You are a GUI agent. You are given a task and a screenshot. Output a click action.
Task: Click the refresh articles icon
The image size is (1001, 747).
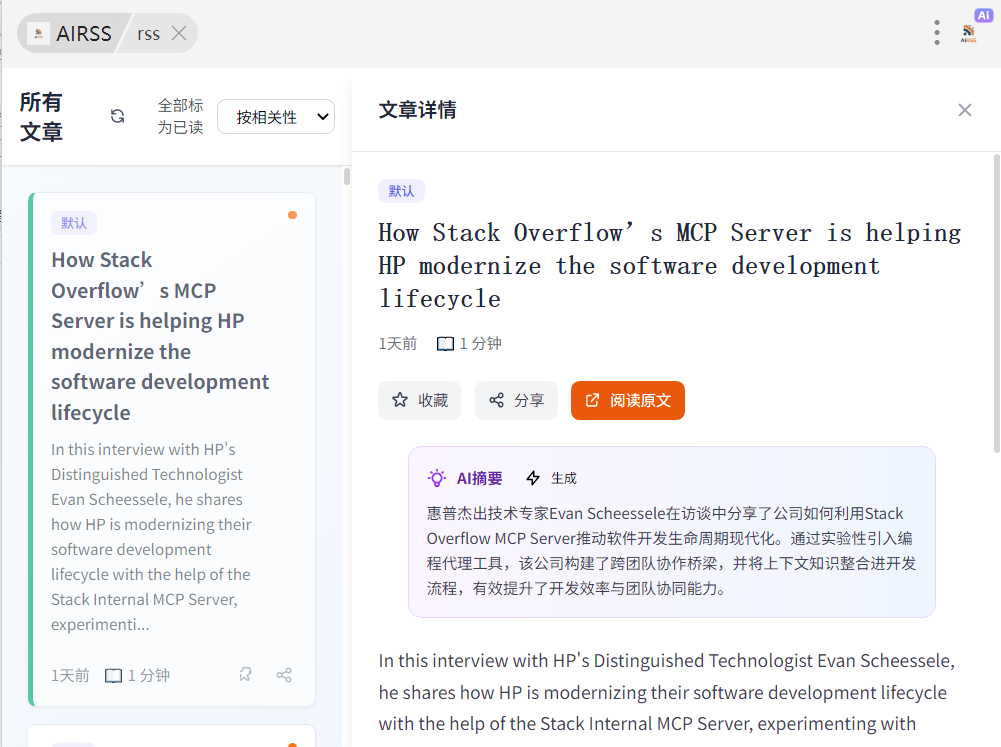117,116
